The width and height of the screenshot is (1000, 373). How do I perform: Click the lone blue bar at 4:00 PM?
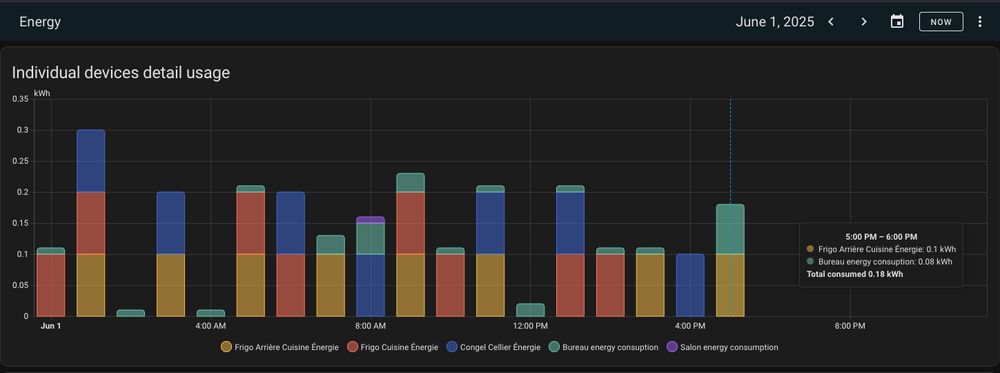tap(690, 285)
